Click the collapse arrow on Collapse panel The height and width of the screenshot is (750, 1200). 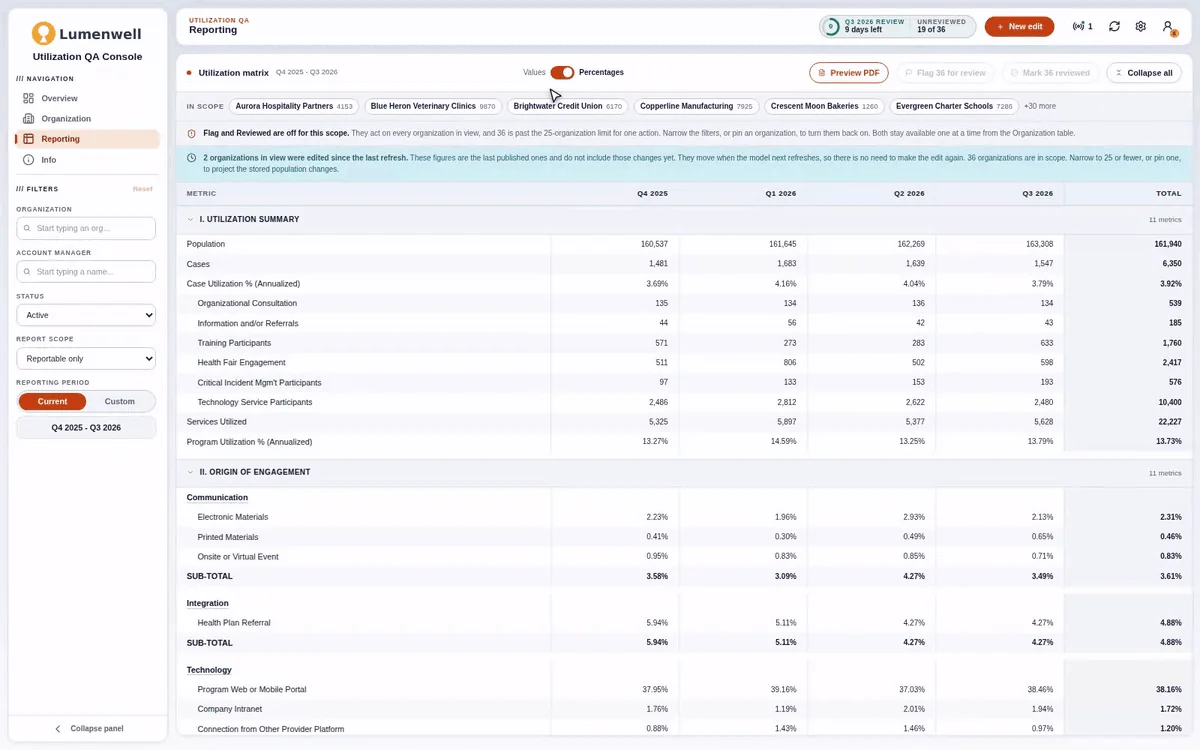pyautogui.click(x=58, y=729)
